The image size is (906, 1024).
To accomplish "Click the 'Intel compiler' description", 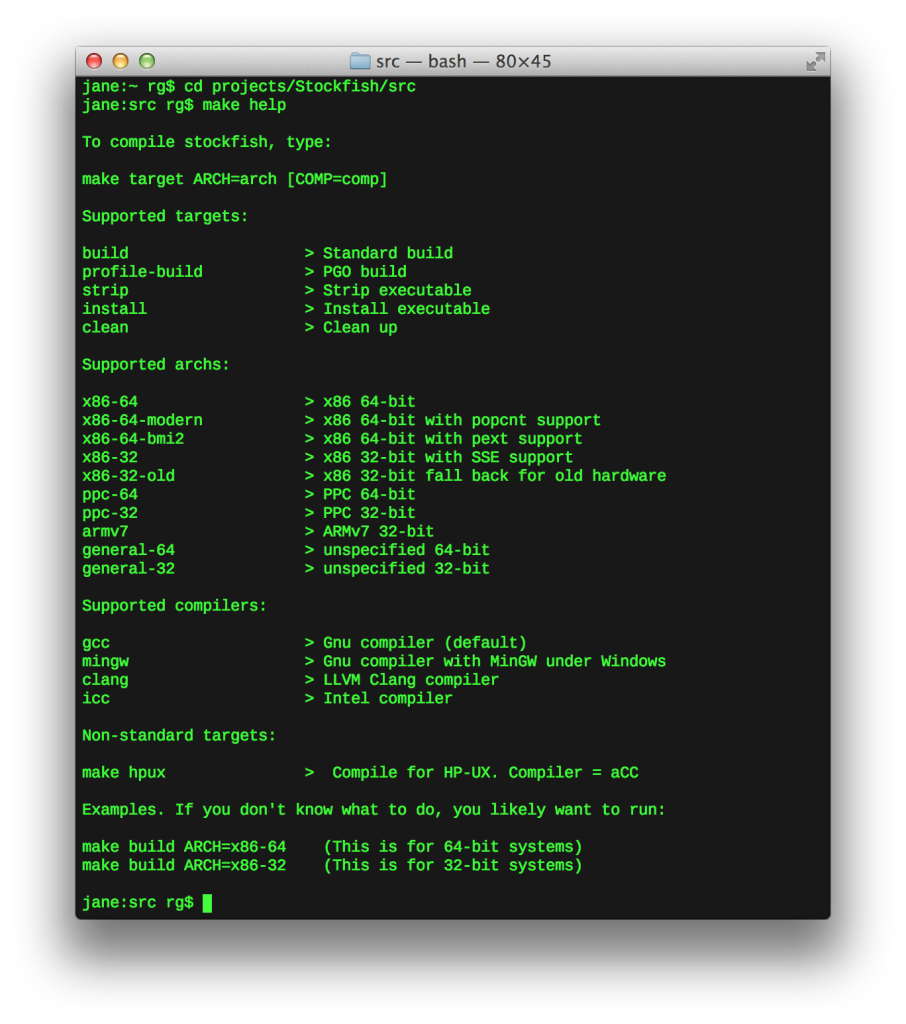I will pyautogui.click(x=388, y=699).
